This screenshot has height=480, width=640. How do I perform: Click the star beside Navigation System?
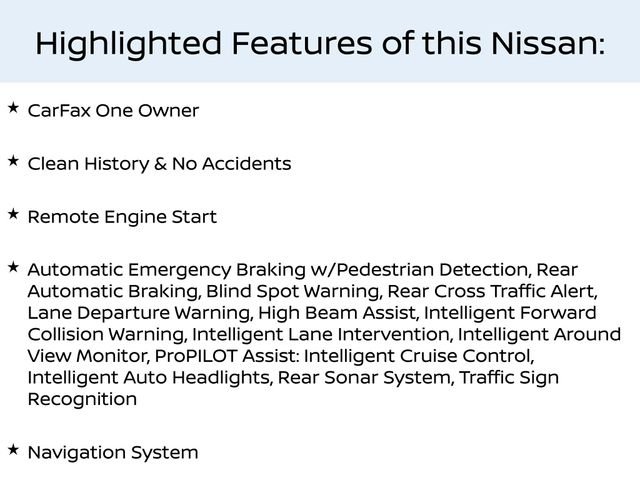[x=13, y=450]
